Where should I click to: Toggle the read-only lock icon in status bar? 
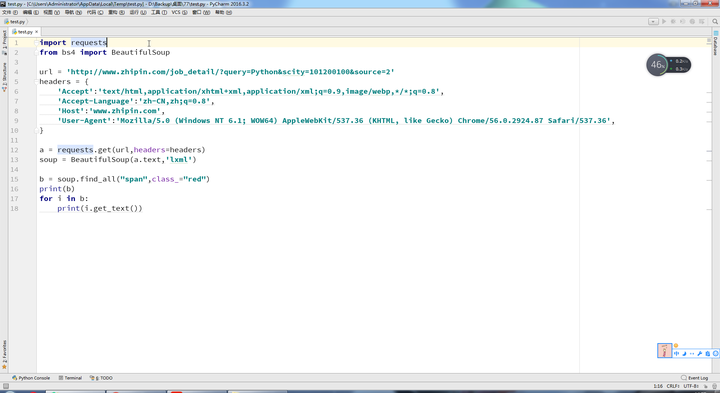tap(705, 387)
